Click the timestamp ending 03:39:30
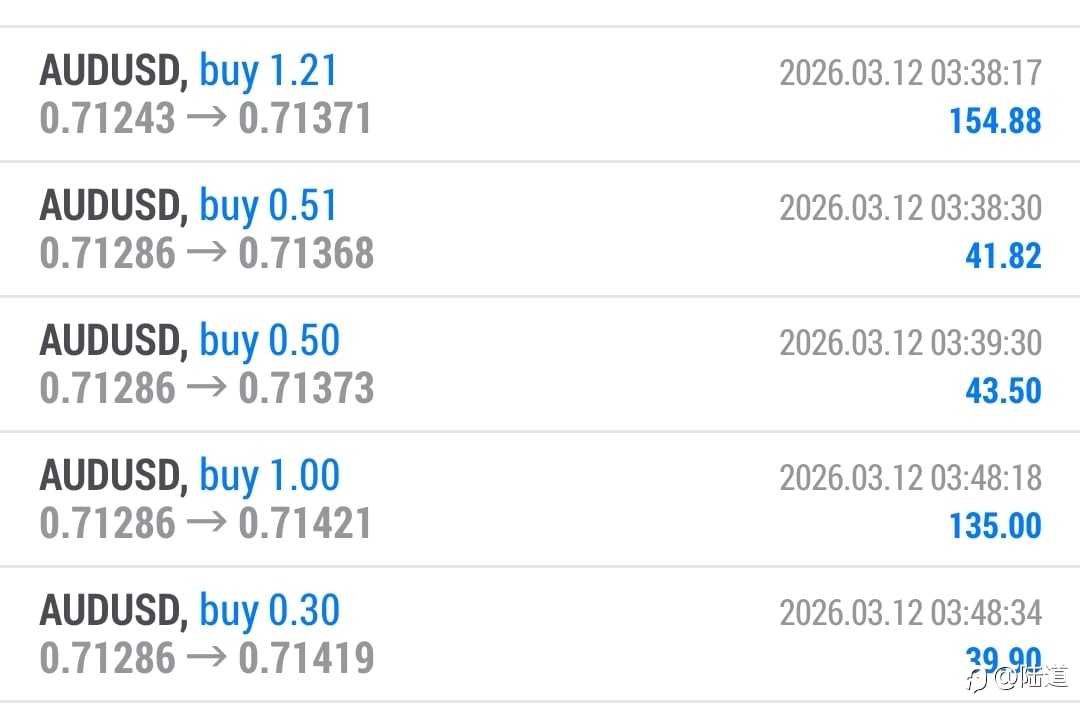This screenshot has width=1080, height=722. 910,343
